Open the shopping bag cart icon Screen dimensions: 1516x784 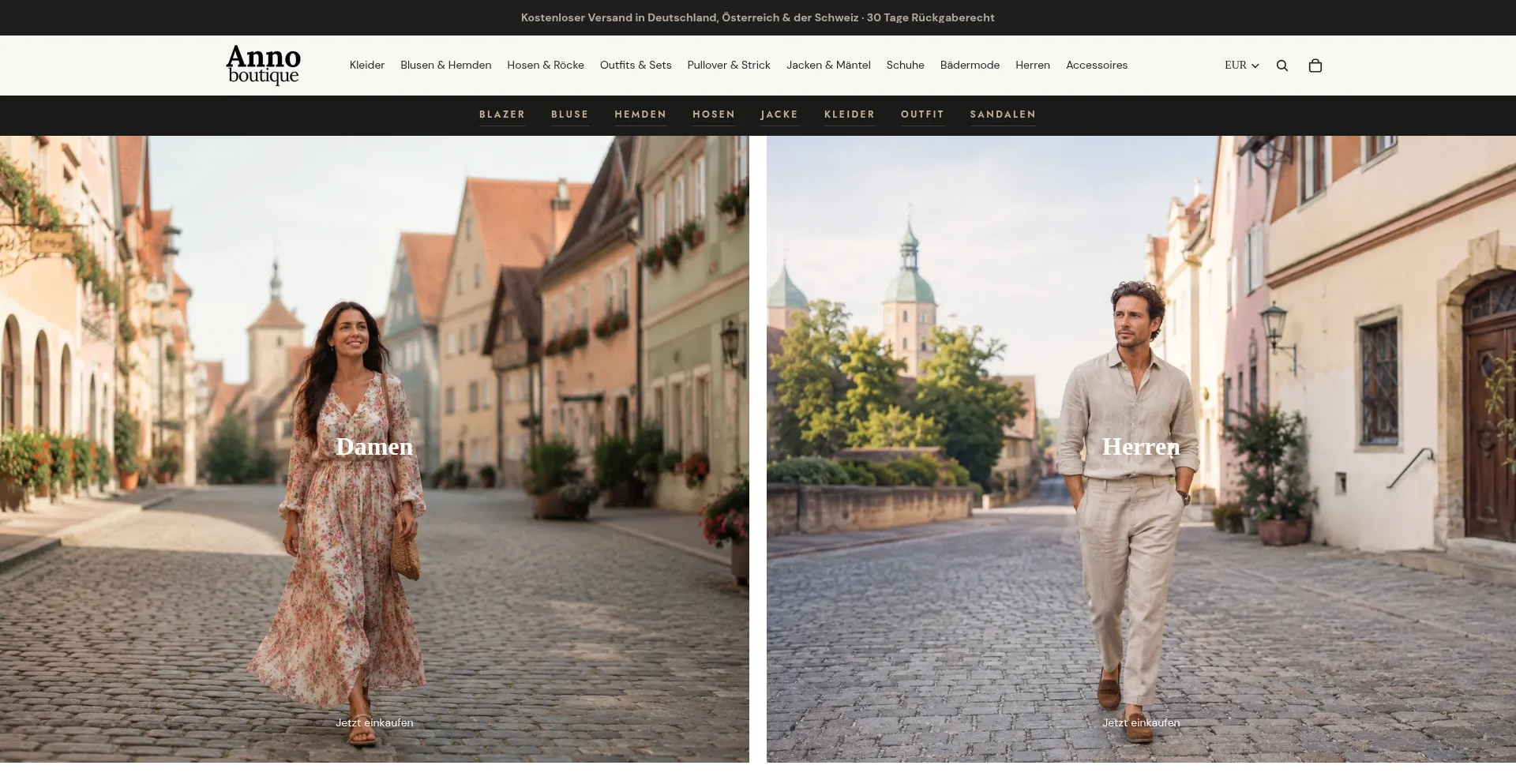[x=1315, y=66]
